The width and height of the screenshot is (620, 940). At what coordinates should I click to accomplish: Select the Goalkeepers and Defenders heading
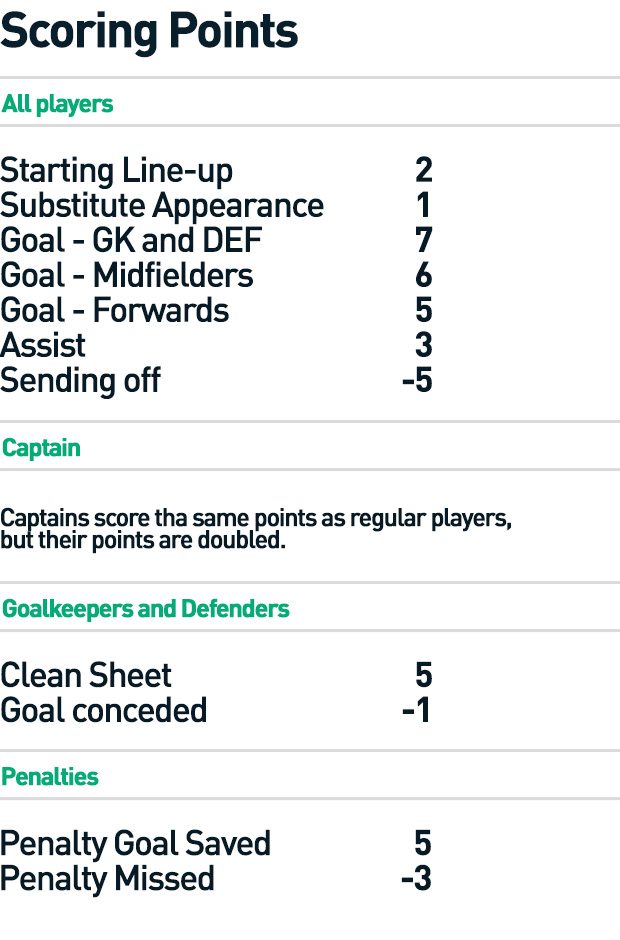(x=146, y=609)
